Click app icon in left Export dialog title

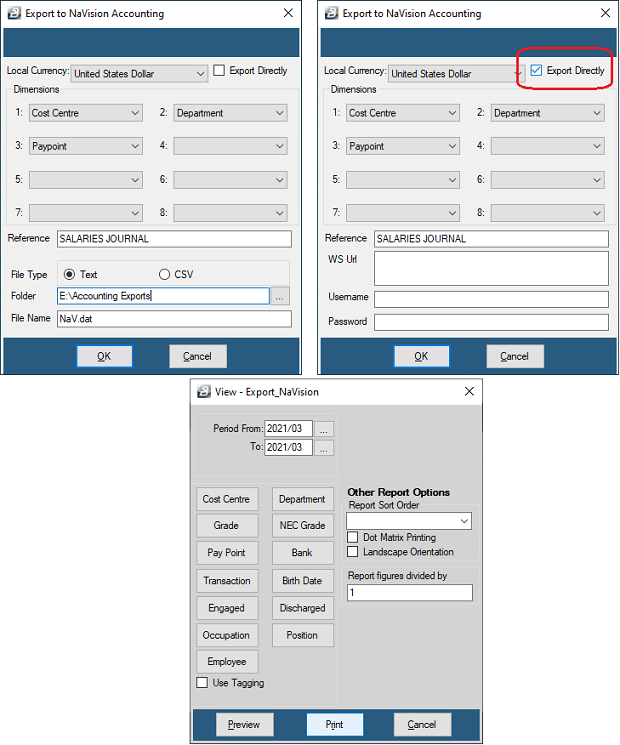click(x=14, y=13)
